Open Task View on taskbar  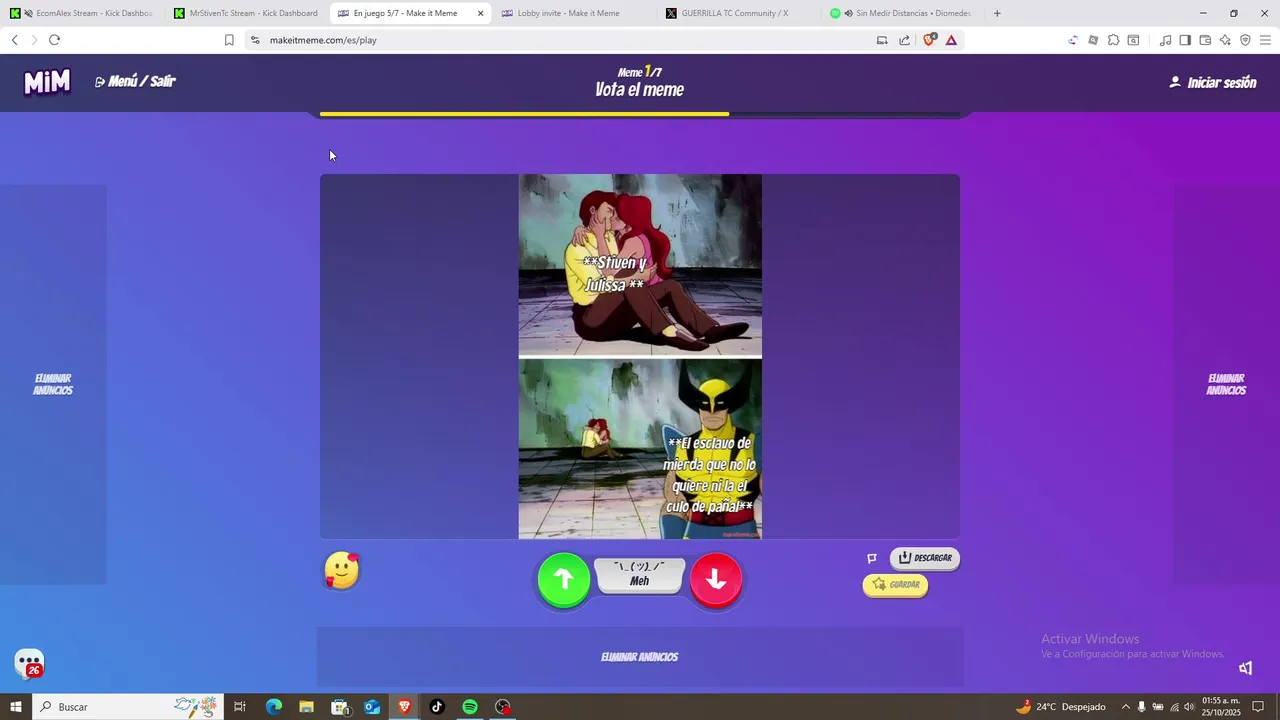pyautogui.click(x=240, y=707)
